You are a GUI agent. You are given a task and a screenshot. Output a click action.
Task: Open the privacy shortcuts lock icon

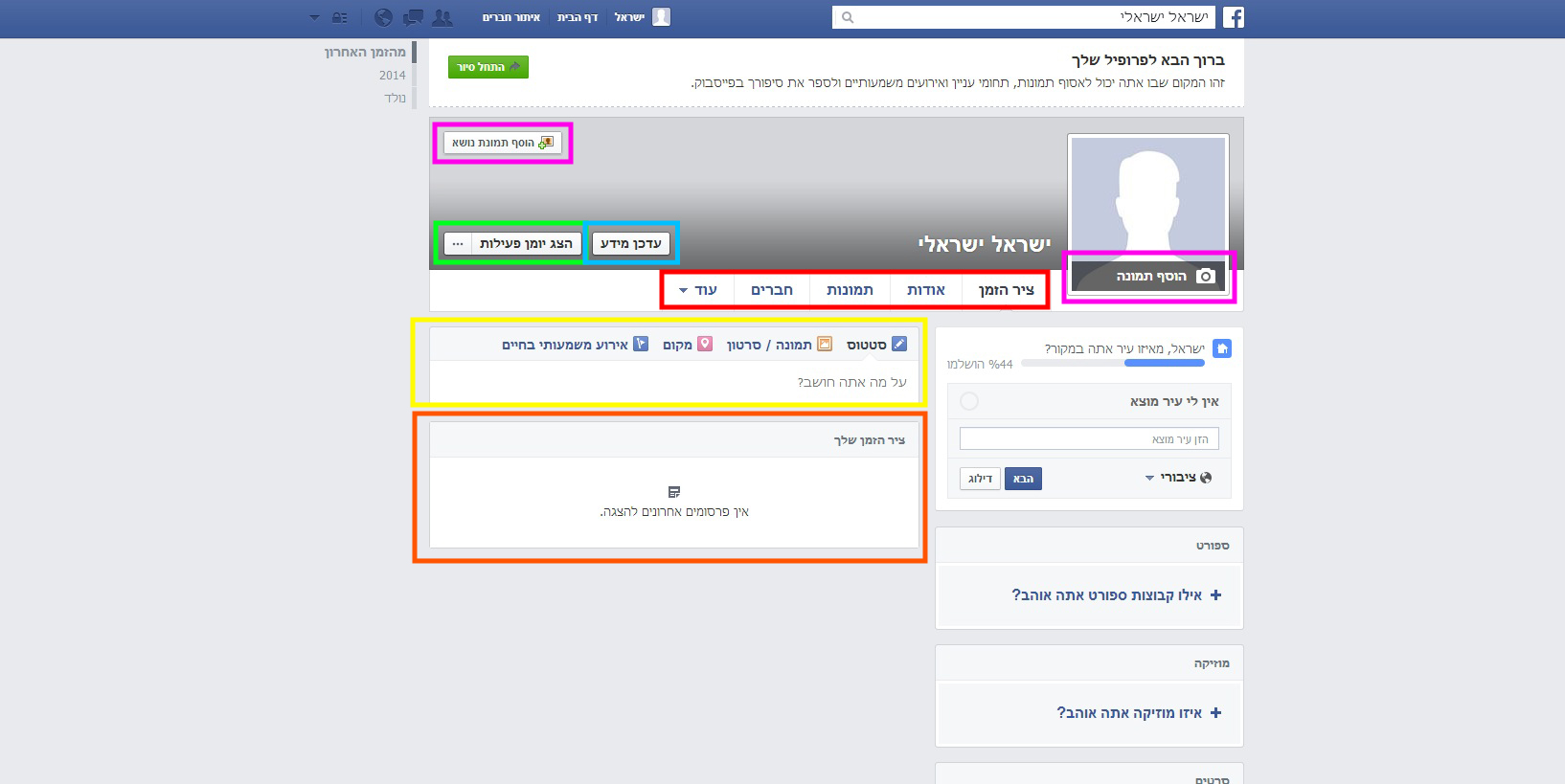(340, 17)
